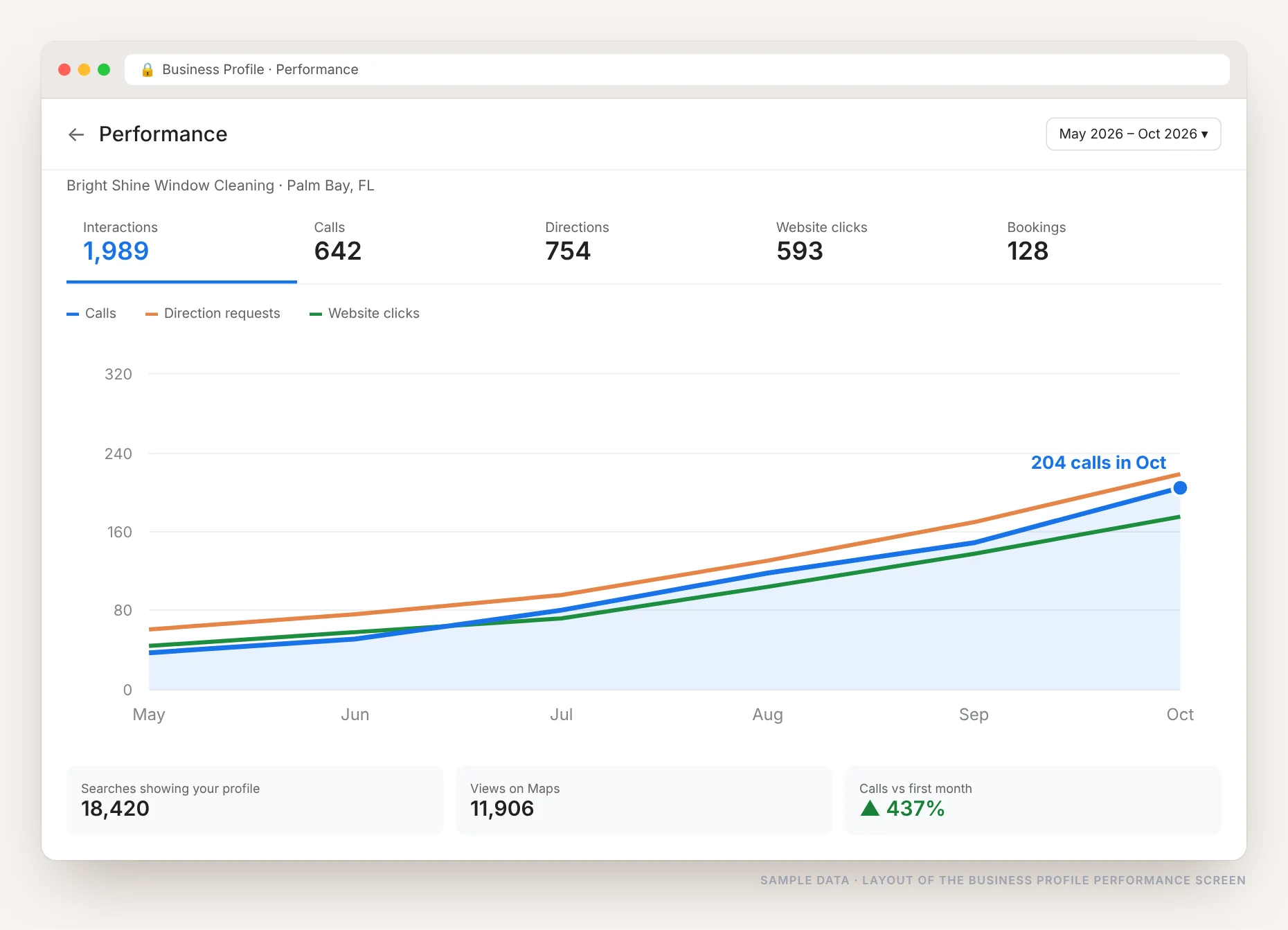Click the 'Bright Shine Window Cleaning · Palm Bay, FL' text

220,186
